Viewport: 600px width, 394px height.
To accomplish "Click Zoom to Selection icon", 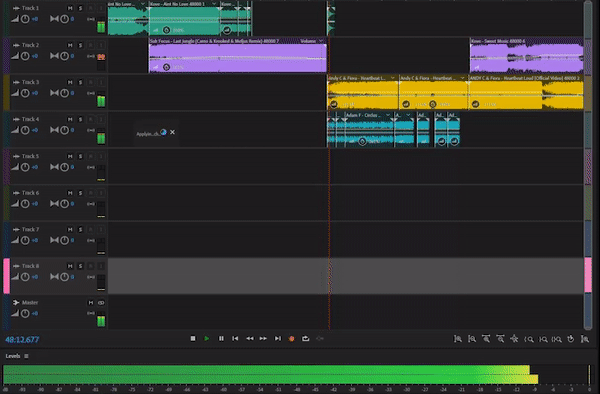I will pyautogui.click(x=557, y=339).
